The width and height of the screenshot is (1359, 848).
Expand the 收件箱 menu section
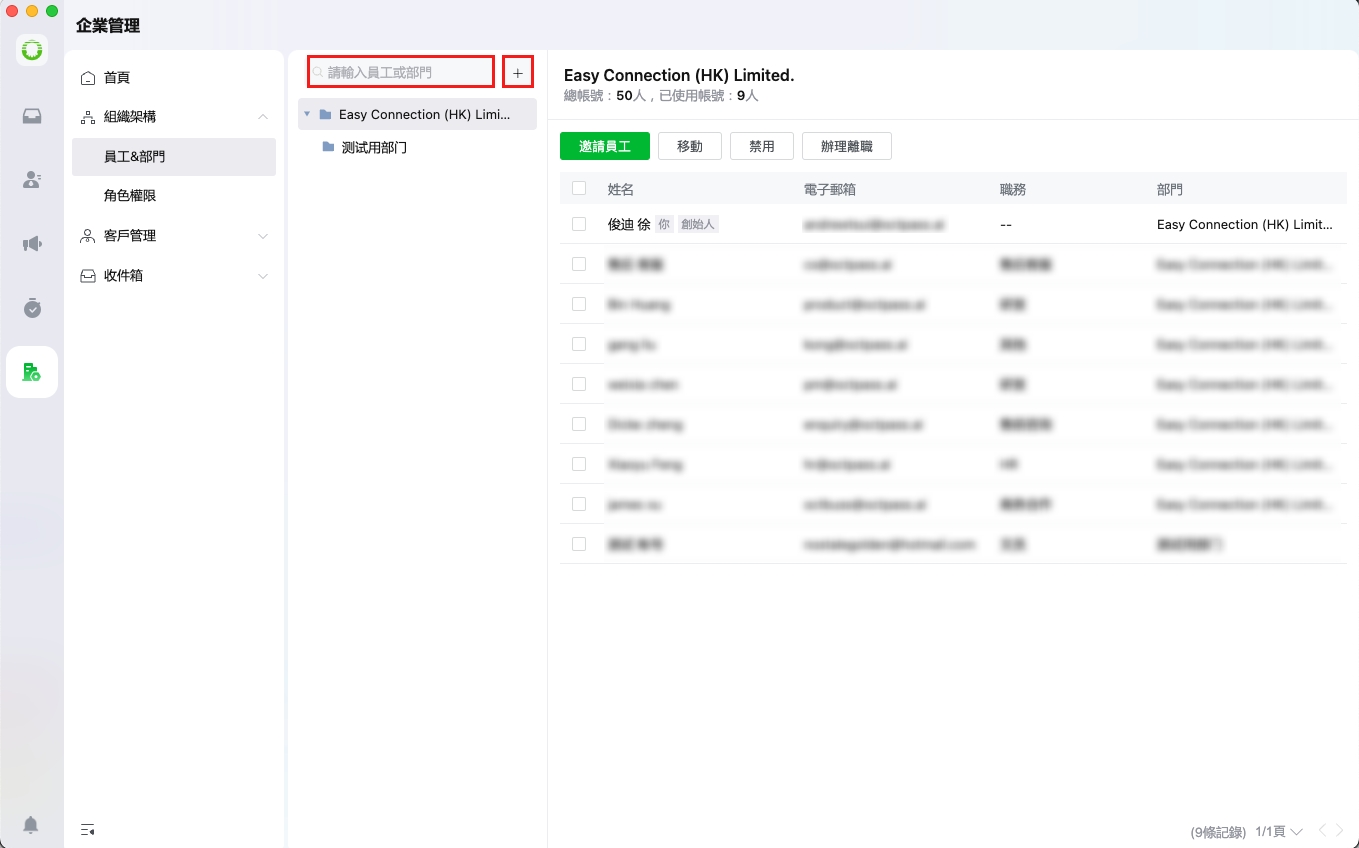[x=263, y=276]
